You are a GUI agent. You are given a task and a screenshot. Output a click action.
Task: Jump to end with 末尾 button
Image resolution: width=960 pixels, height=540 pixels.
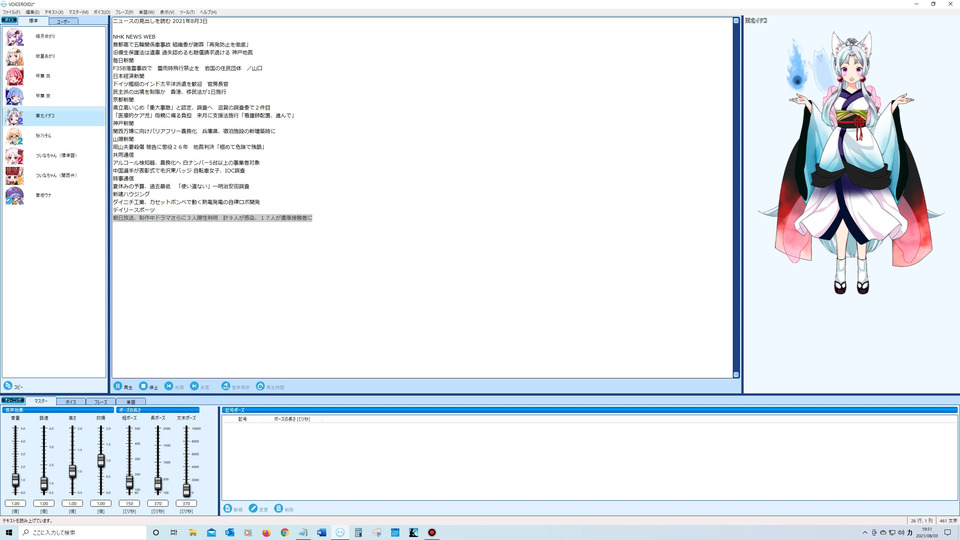coord(200,386)
